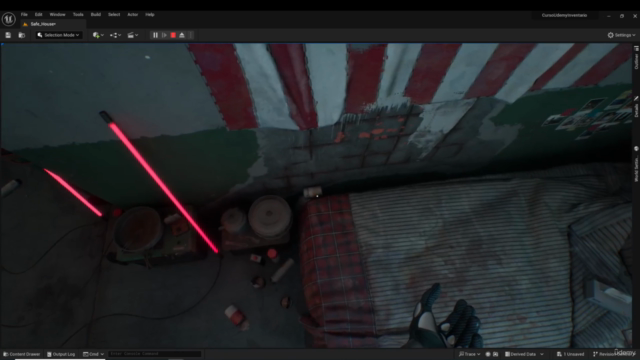The height and width of the screenshot is (360, 640).
Task: Save the current level with the floppy icon
Action: point(8,36)
